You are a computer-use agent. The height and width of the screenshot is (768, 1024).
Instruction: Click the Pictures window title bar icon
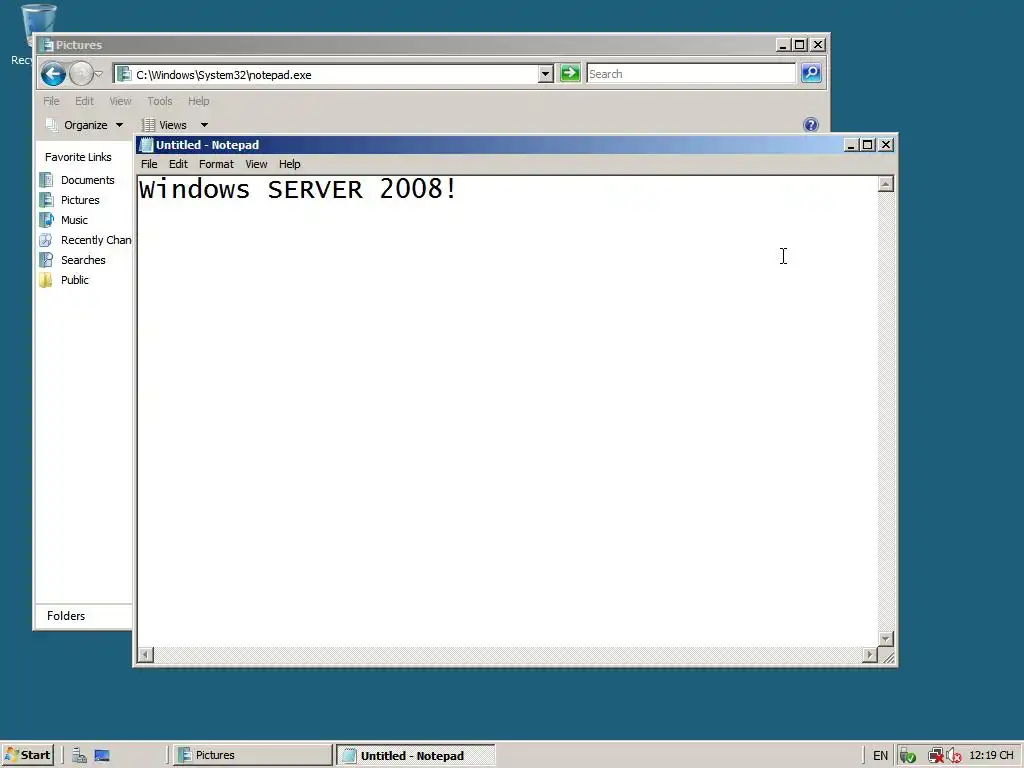[x=46, y=45]
